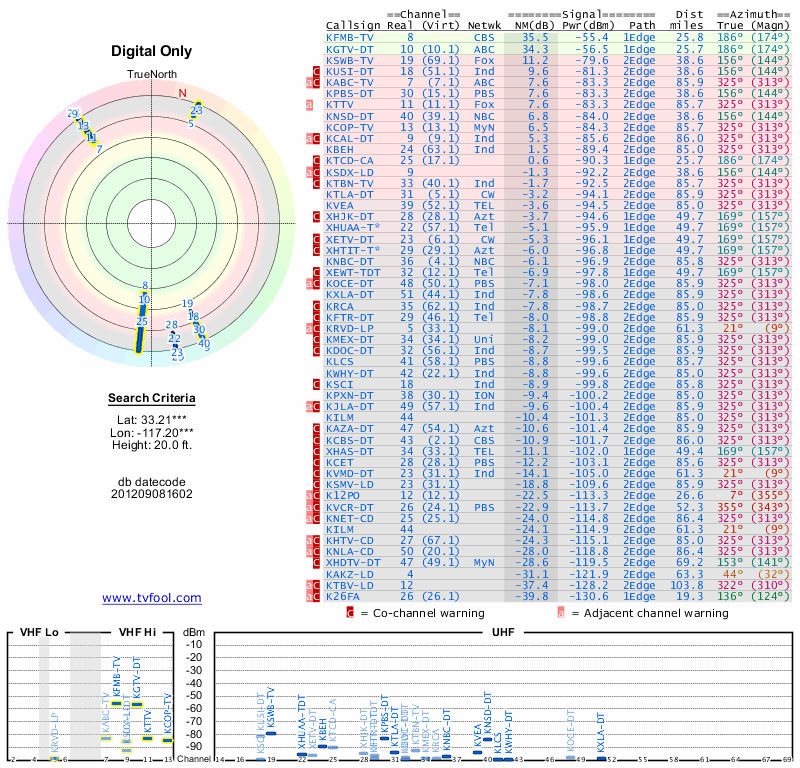
Task: Click the KCOP-TV bar in VHF Hi chart
Action: tap(167, 740)
